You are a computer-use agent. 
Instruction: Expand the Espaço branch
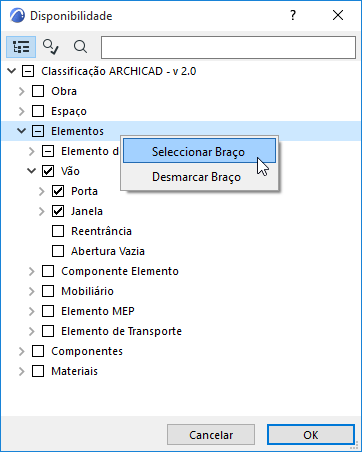22,111
